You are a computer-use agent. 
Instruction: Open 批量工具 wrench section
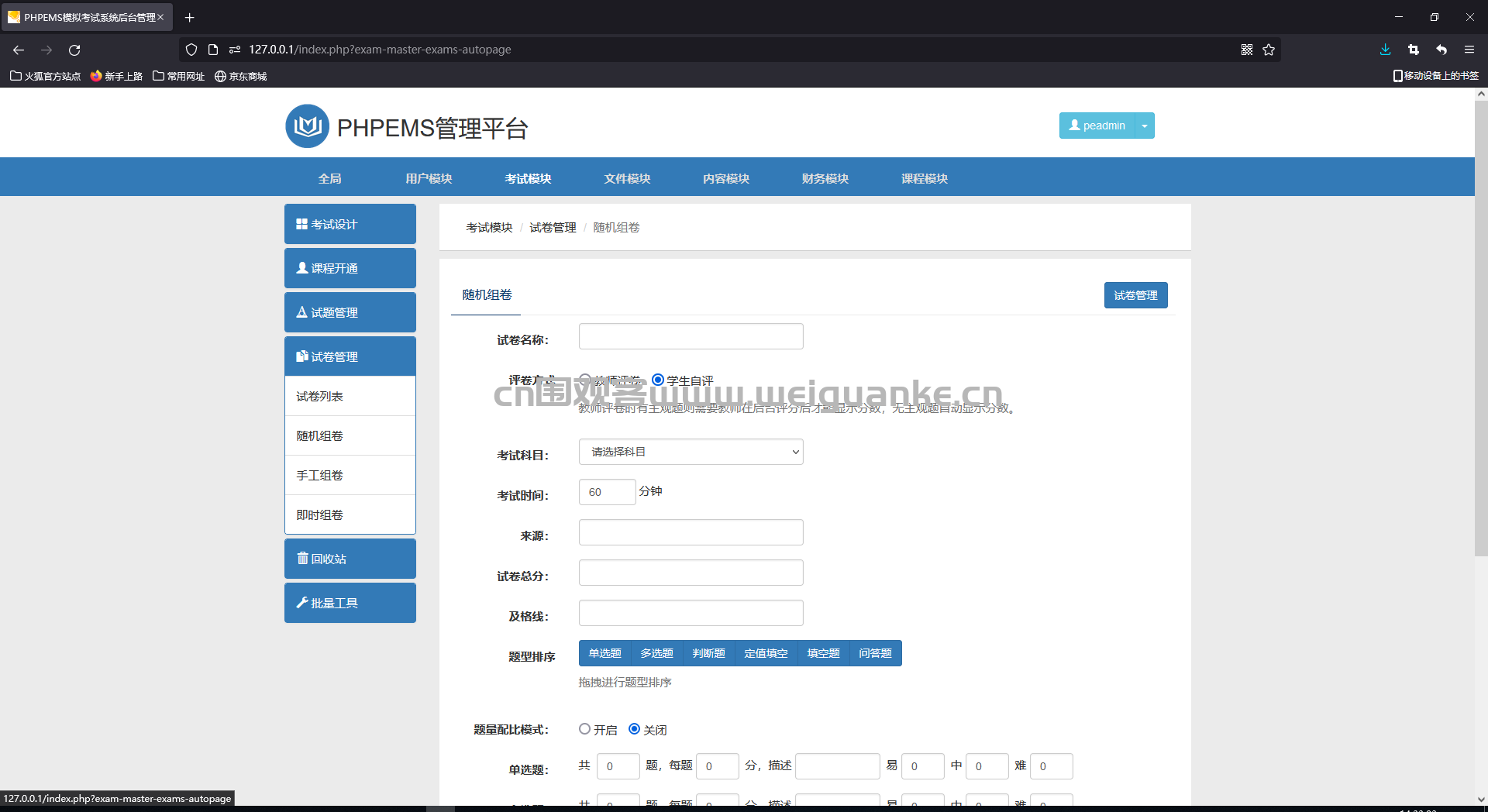pyautogui.click(x=350, y=603)
